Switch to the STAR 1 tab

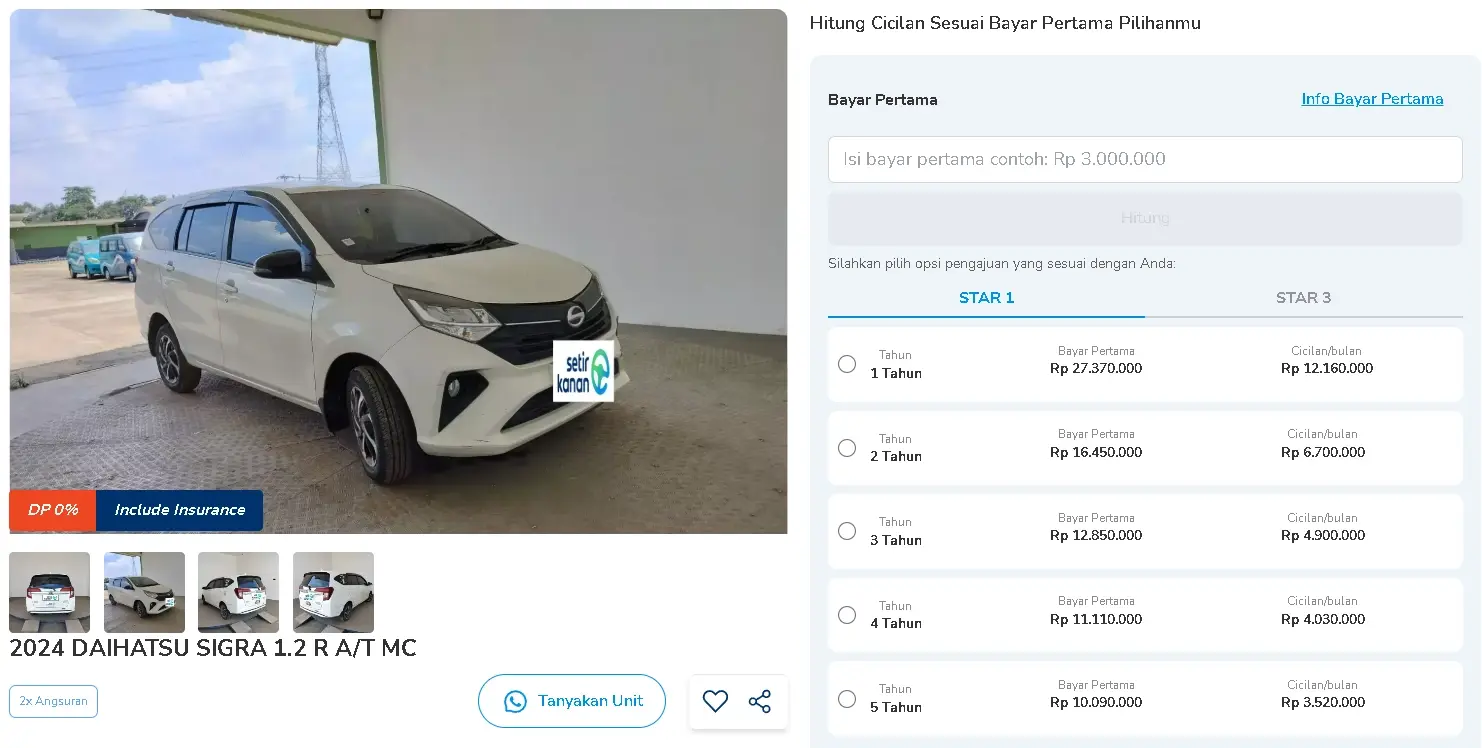[986, 298]
